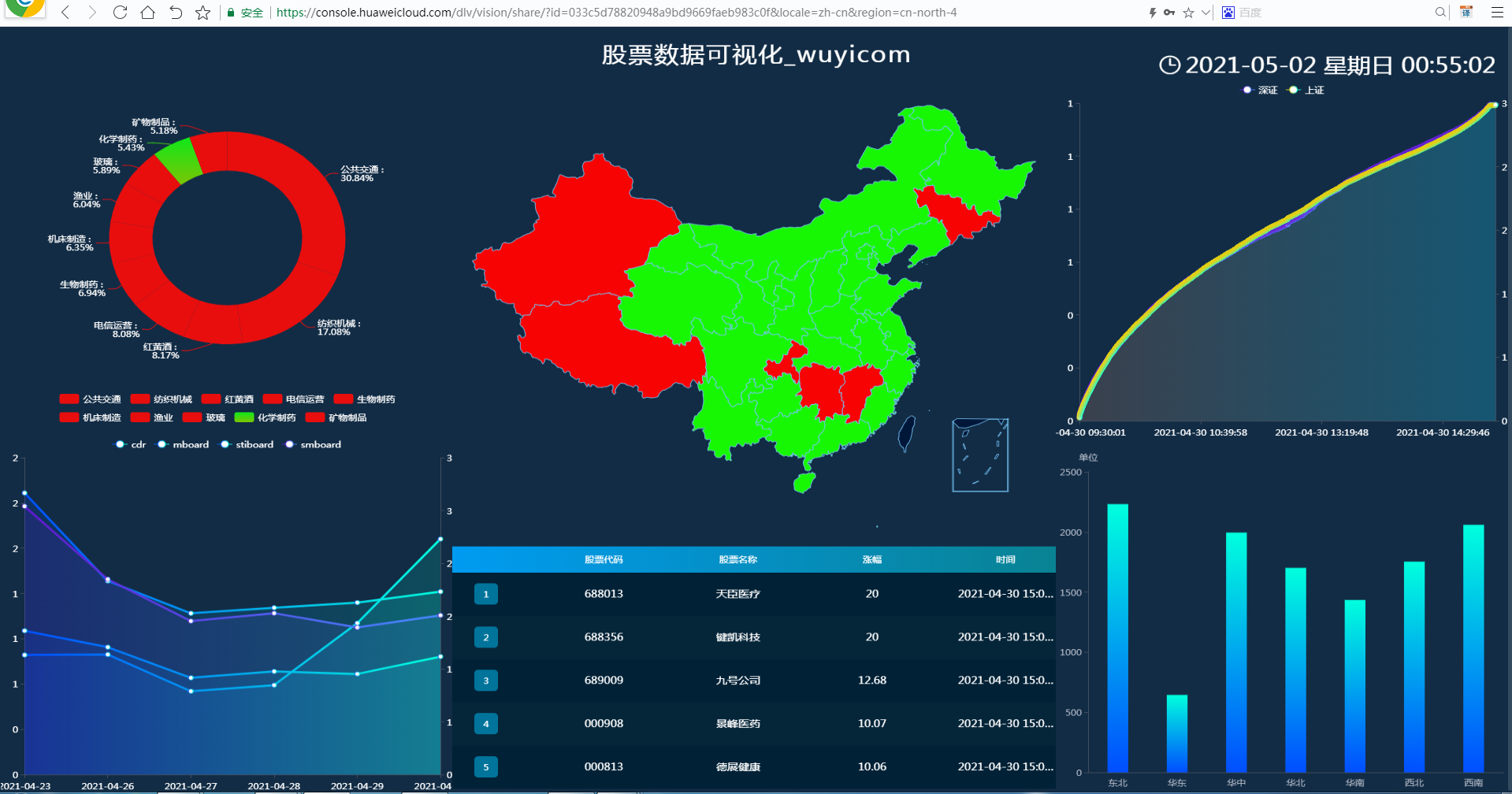Toggle 公共交通 legend item in pie chart
1512x794 pixels.
[x=90, y=399]
